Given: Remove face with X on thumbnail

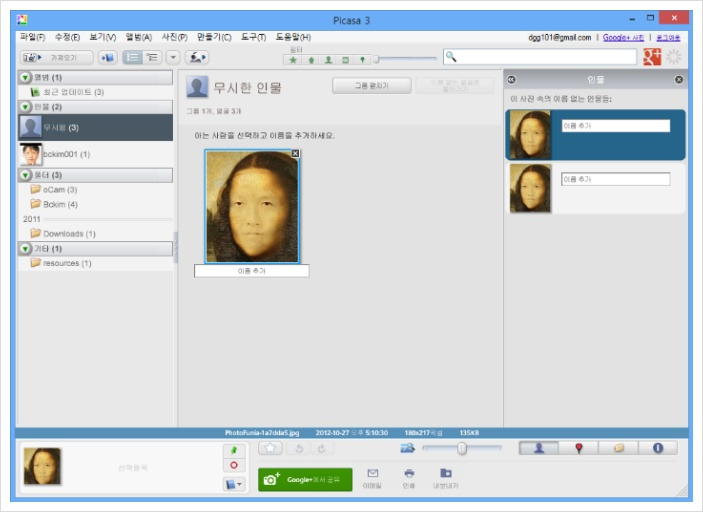Looking at the screenshot, I should tap(295, 154).
